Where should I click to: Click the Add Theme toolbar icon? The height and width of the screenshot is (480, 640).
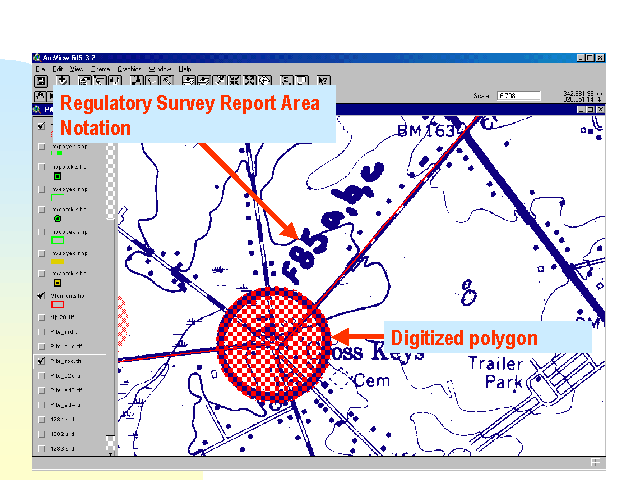click(x=65, y=80)
